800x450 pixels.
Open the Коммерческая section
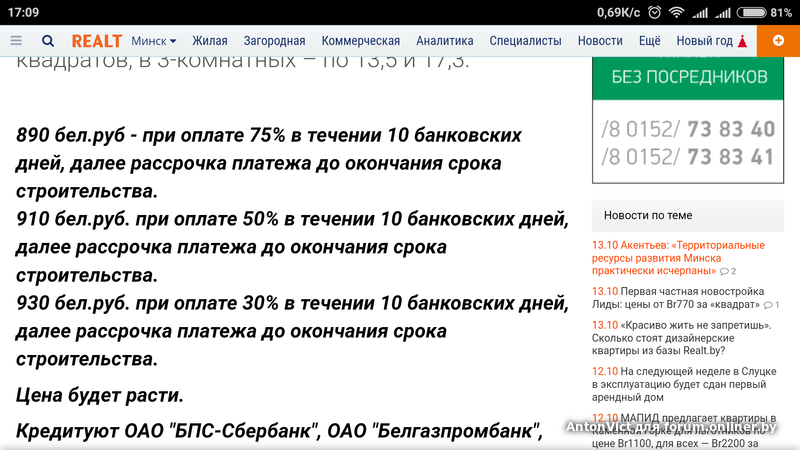tap(361, 41)
